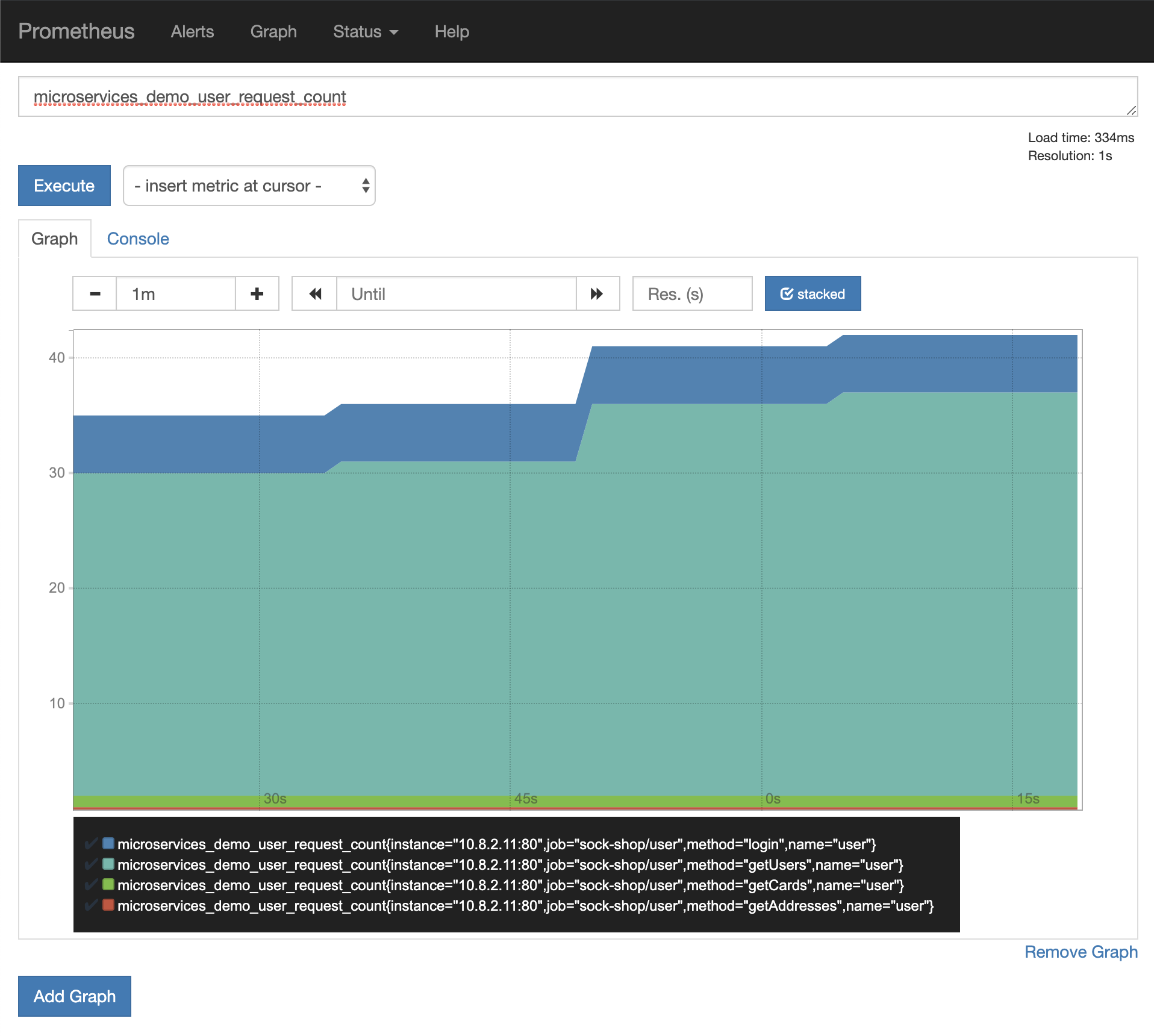Decrease the graph time range with minus

[x=95, y=294]
